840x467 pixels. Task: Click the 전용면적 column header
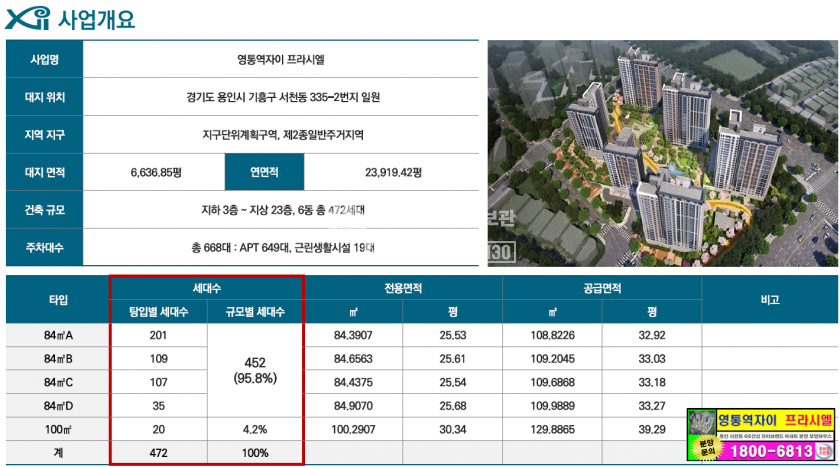point(403,286)
